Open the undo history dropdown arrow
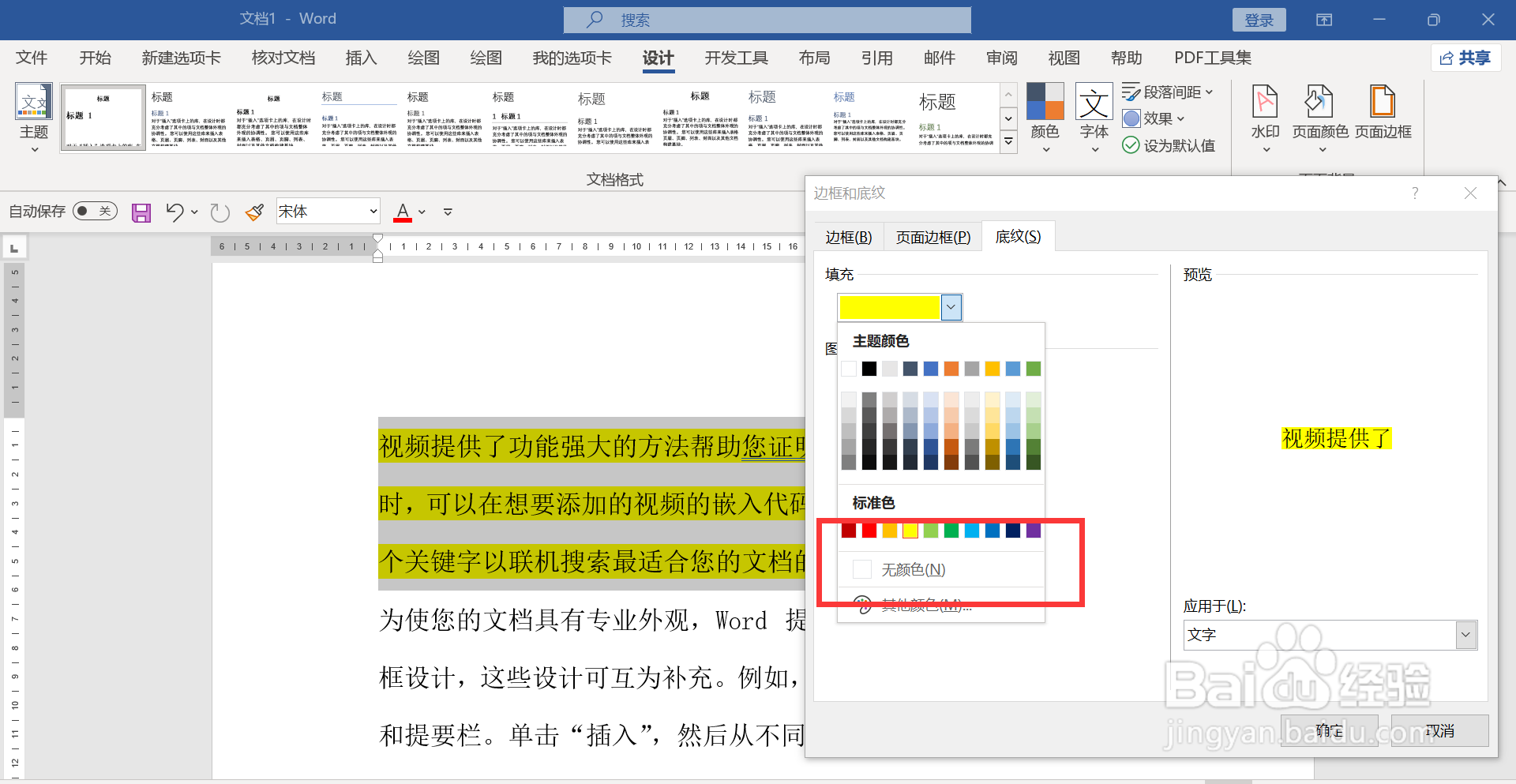The image size is (1516, 784). pos(194,212)
